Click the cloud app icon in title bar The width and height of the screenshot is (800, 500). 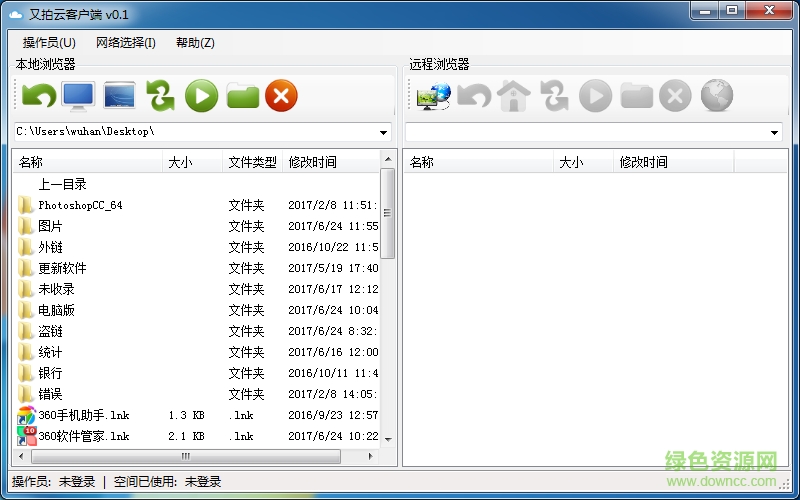click(16, 15)
